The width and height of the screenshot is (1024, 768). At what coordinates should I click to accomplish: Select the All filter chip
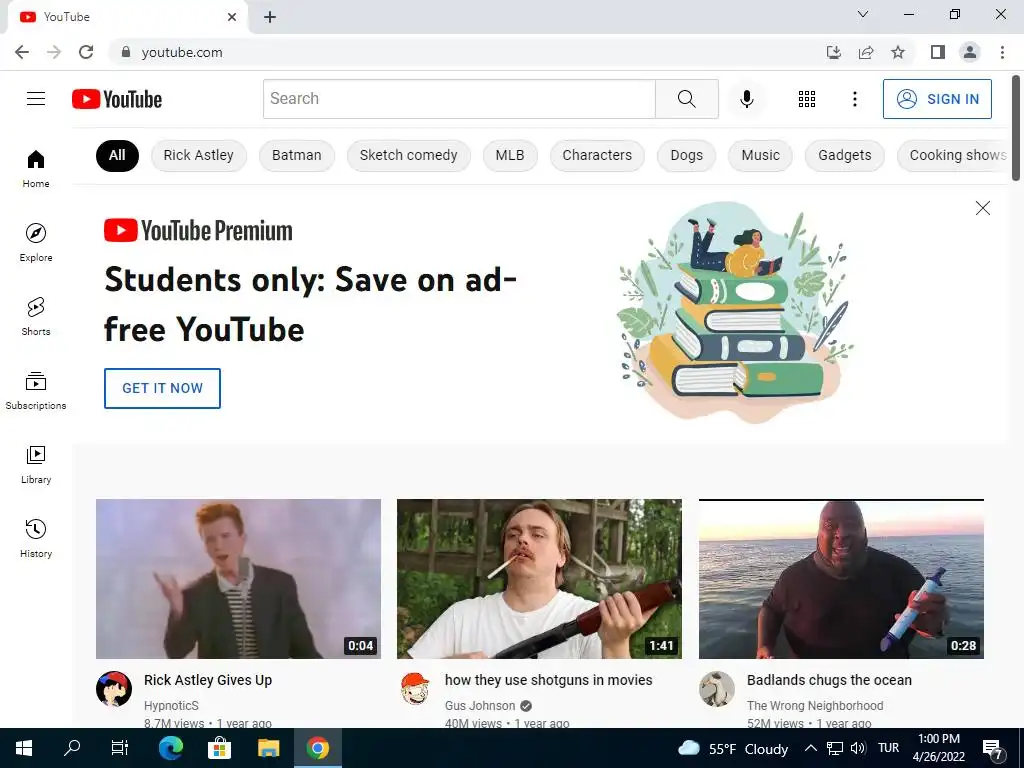tap(117, 155)
